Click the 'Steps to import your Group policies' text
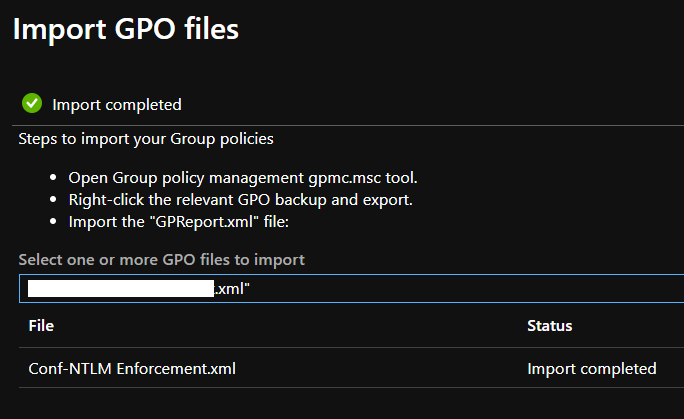 tap(146, 138)
